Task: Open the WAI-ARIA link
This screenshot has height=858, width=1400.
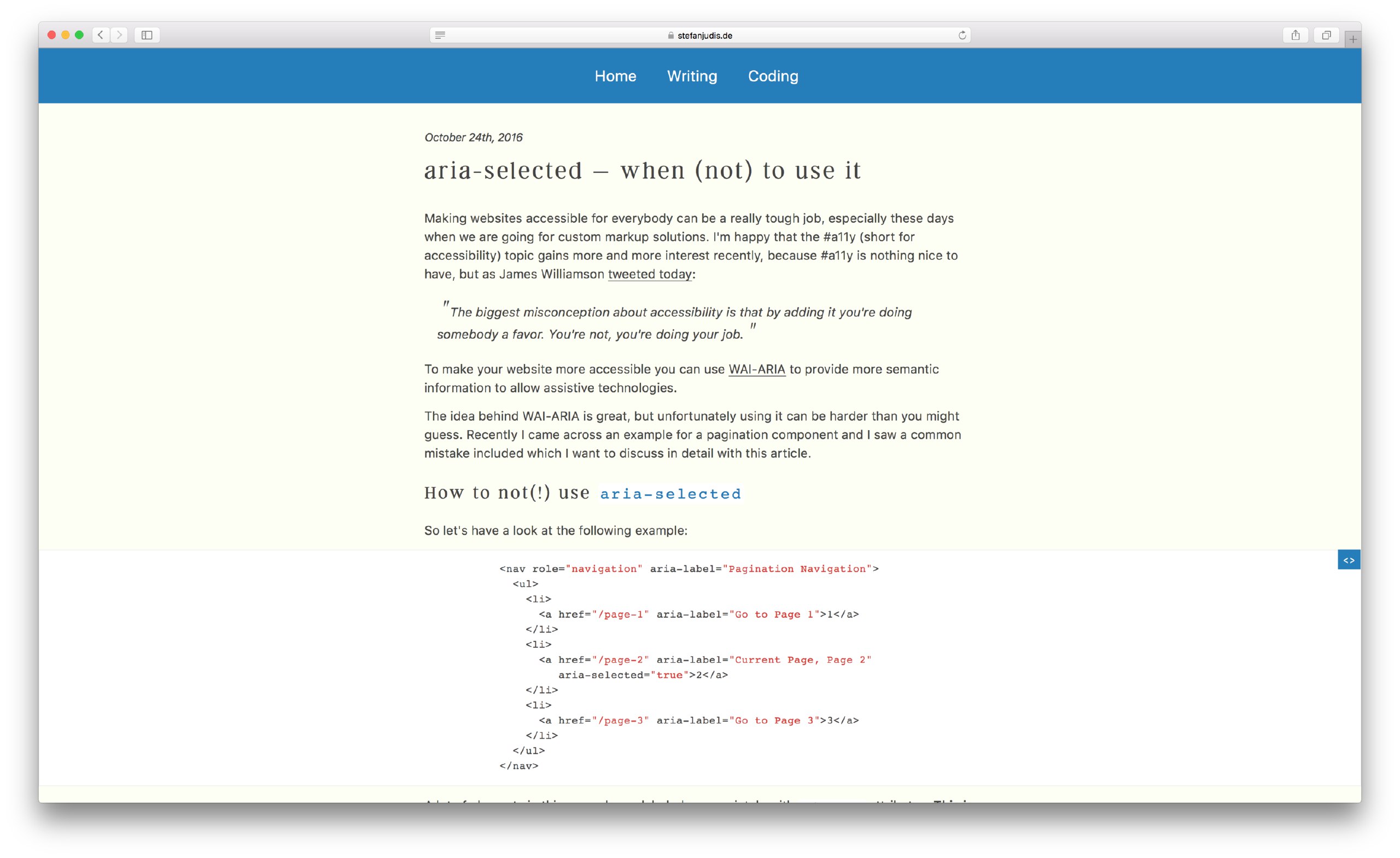Action: [757, 369]
